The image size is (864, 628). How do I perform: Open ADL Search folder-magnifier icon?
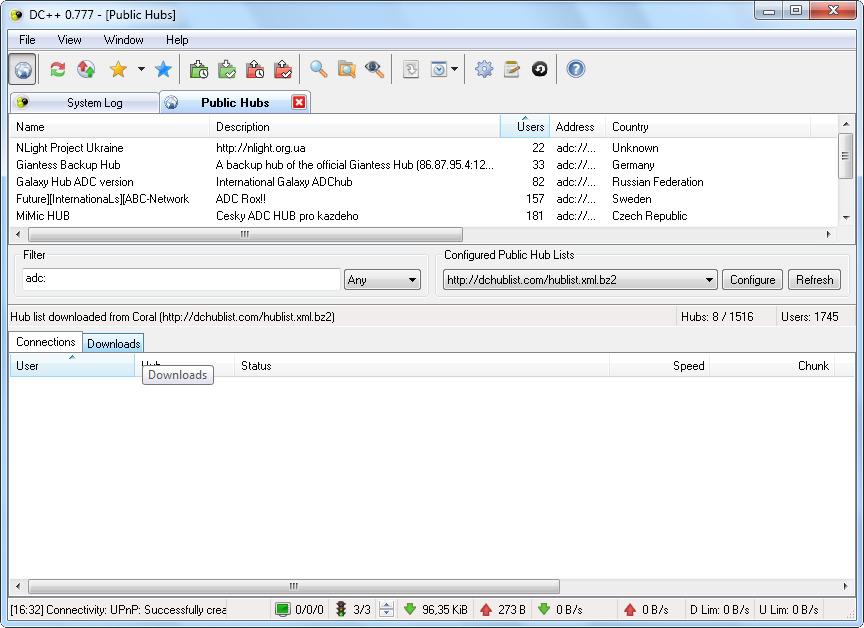[347, 69]
